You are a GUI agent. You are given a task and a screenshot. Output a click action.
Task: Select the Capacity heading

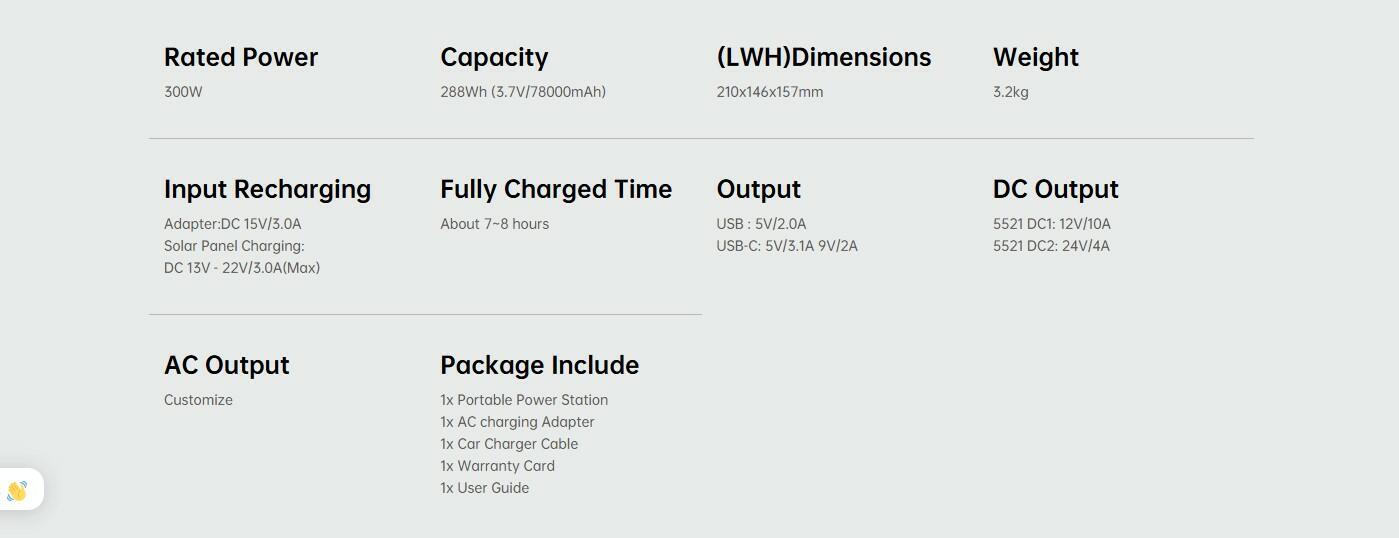pyautogui.click(x=494, y=57)
